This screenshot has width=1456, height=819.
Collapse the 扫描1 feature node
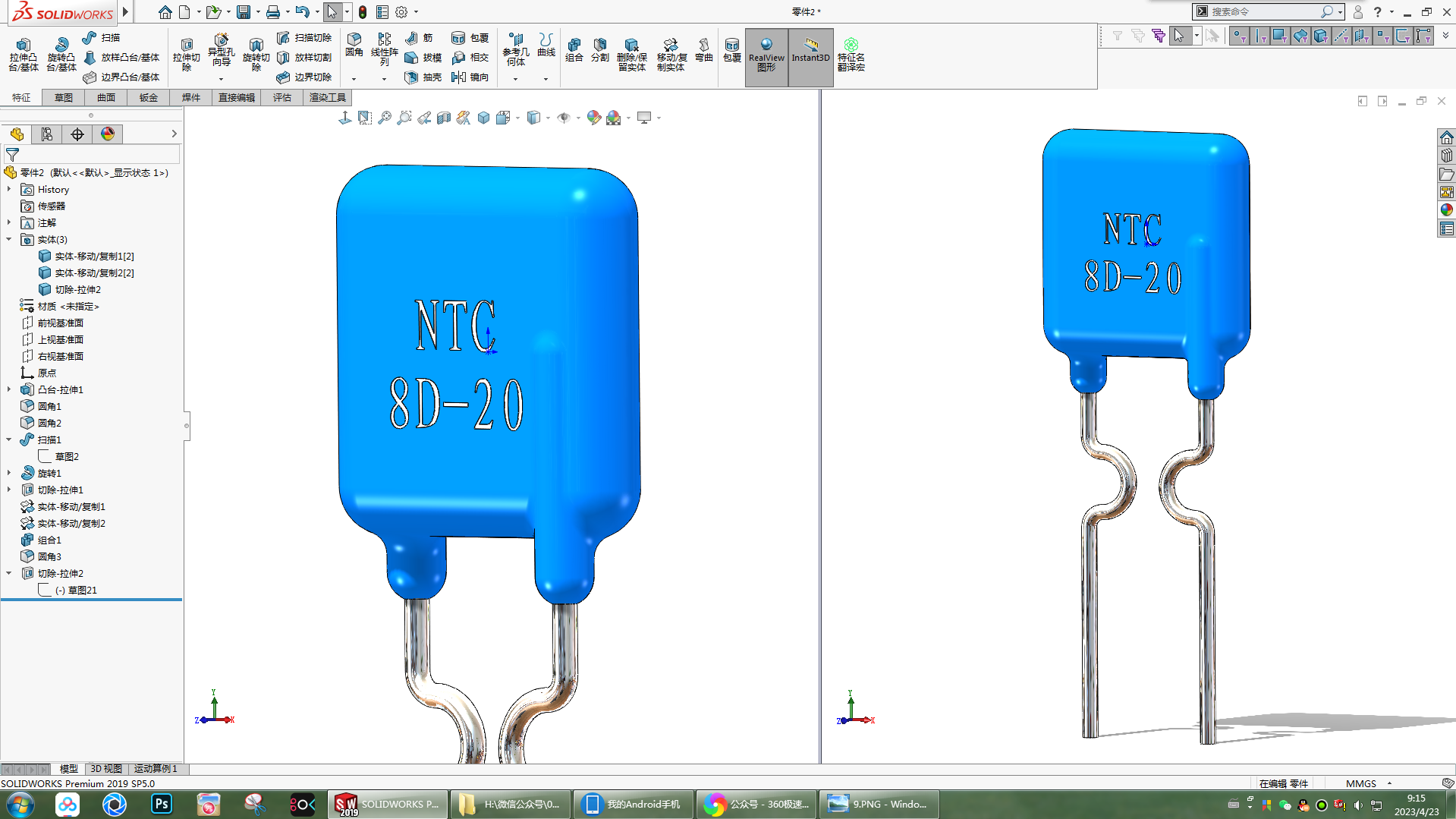coord(9,439)
